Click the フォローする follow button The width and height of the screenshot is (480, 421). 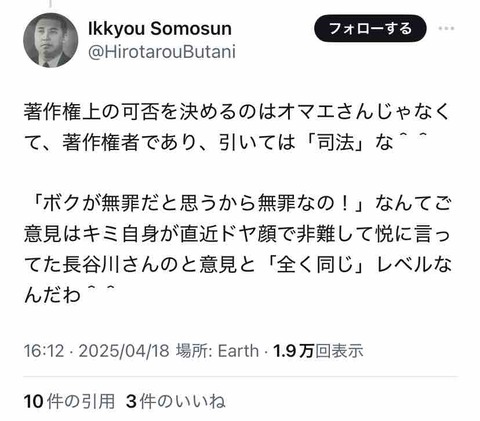pos(370,28)
